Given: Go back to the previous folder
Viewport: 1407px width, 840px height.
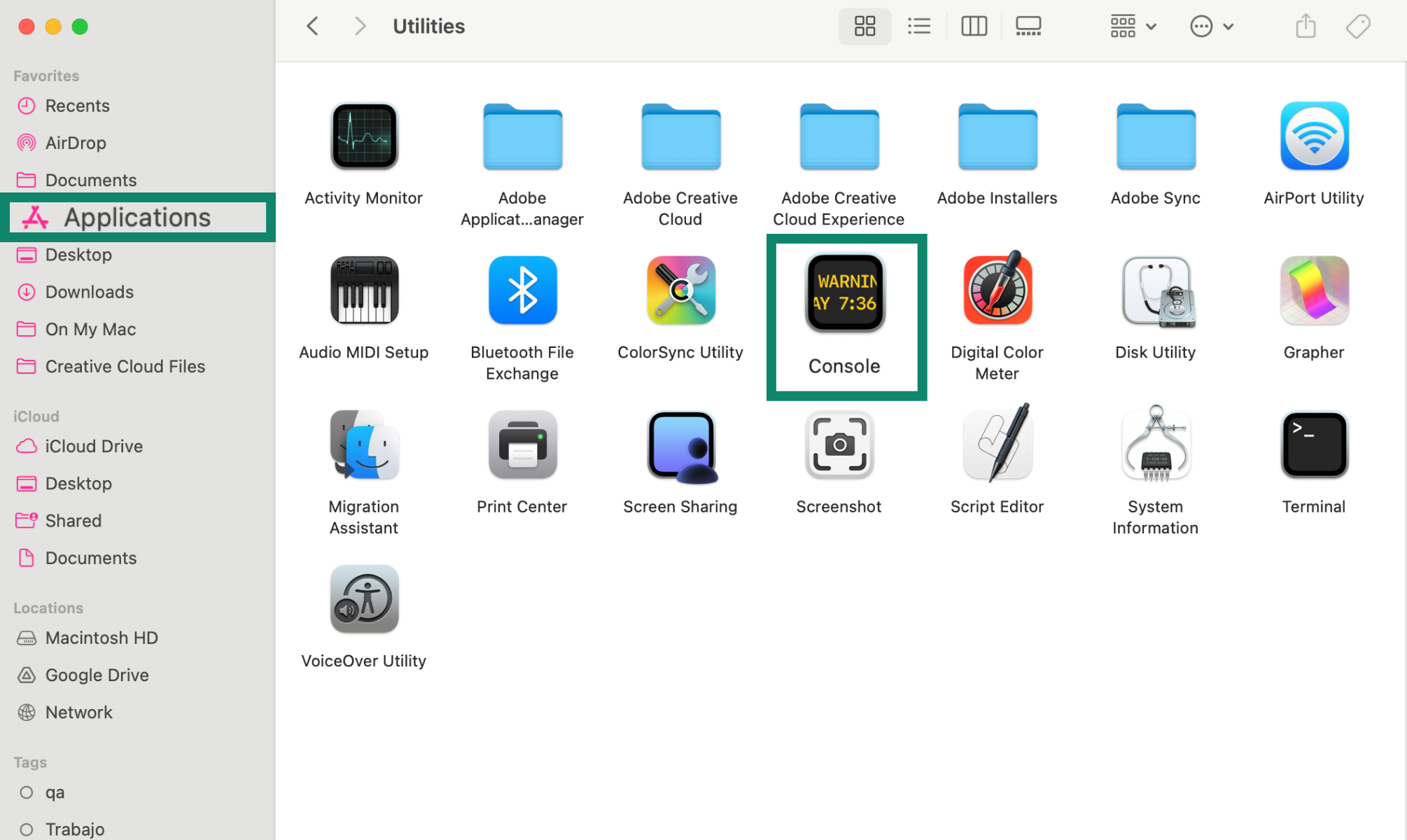Looking at the screenshot, I should (x=312, y=26).
